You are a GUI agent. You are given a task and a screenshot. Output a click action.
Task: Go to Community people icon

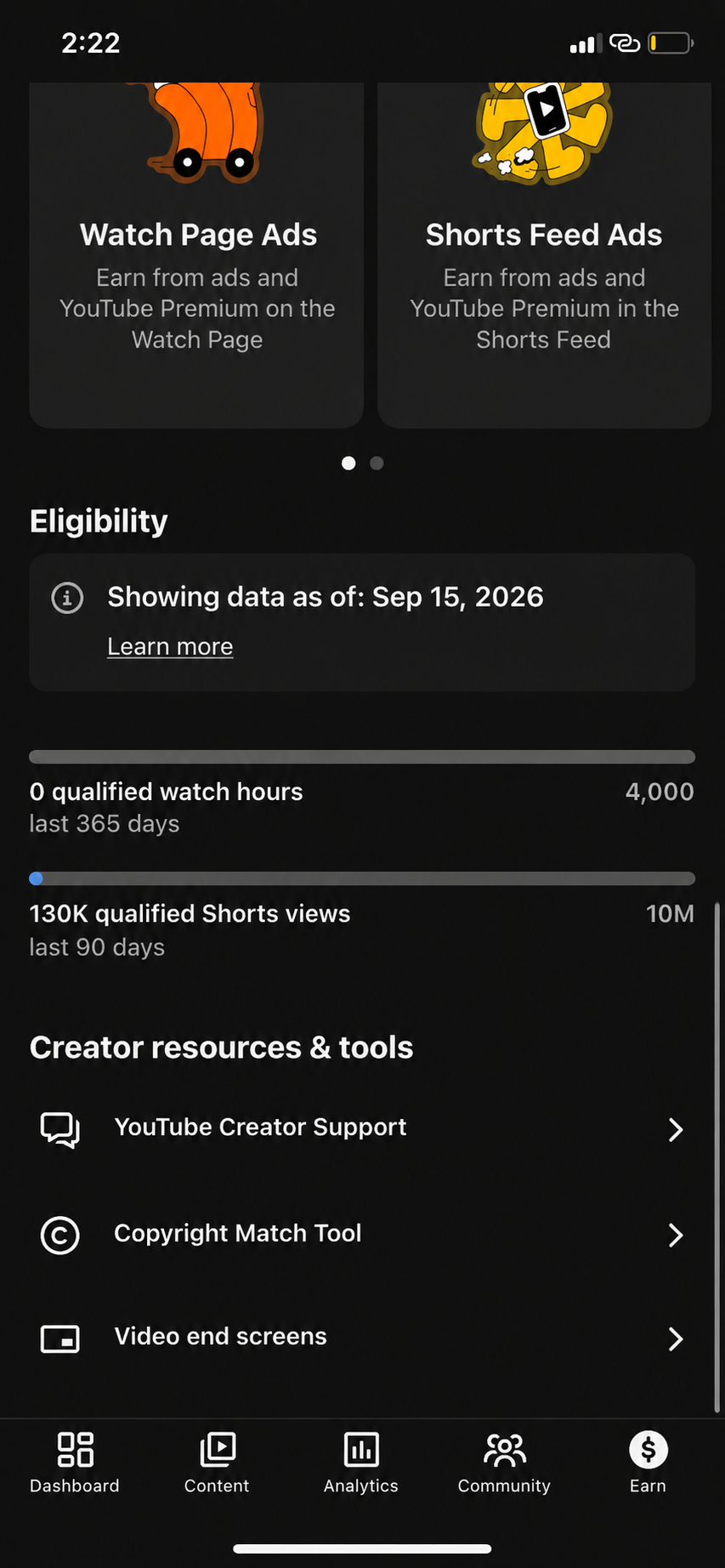pos(505,1450)
